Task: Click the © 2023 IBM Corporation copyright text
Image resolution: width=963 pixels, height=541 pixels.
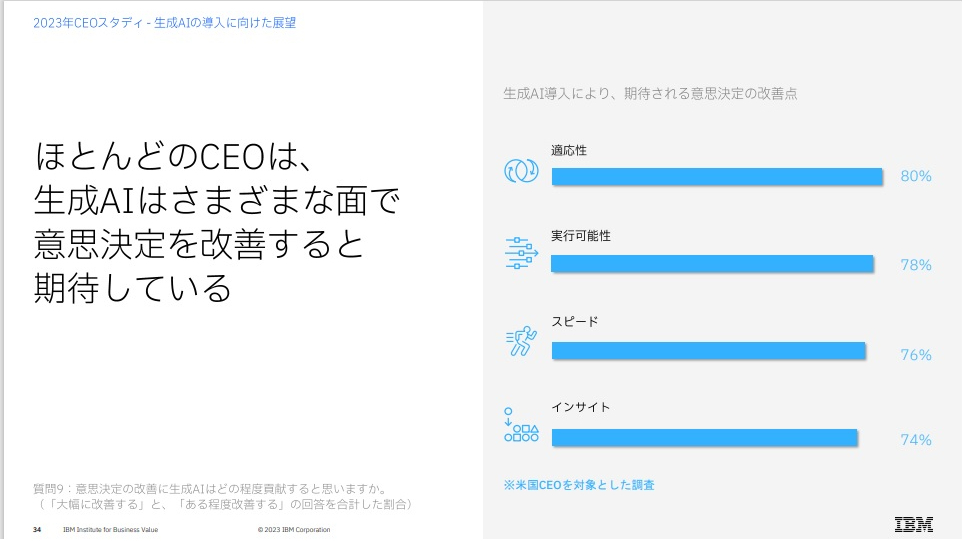Action: [x=294, y=529]
